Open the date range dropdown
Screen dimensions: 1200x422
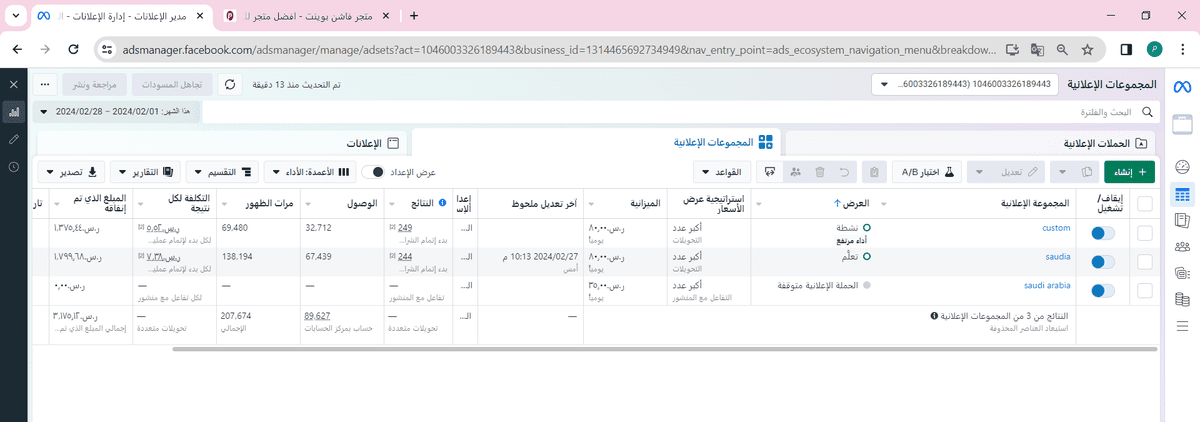(x=98, y=113)
